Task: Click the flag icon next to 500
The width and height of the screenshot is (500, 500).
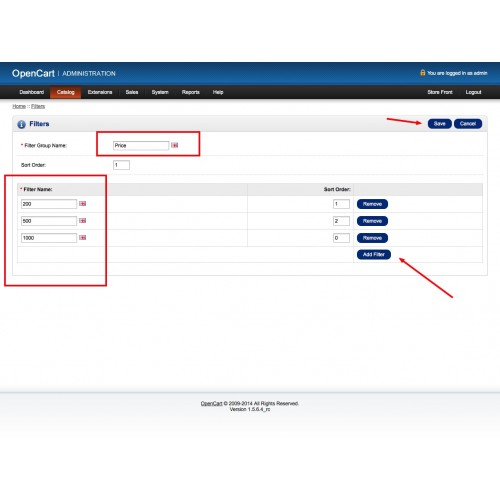Action: (x=83, y=221)
